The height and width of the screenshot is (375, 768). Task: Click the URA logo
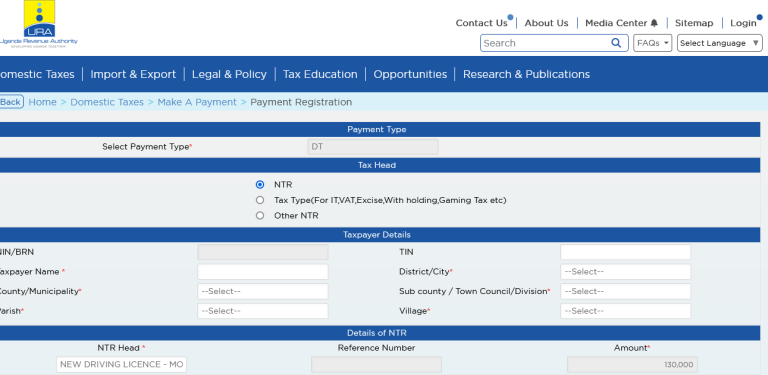[x=38, y=24]
